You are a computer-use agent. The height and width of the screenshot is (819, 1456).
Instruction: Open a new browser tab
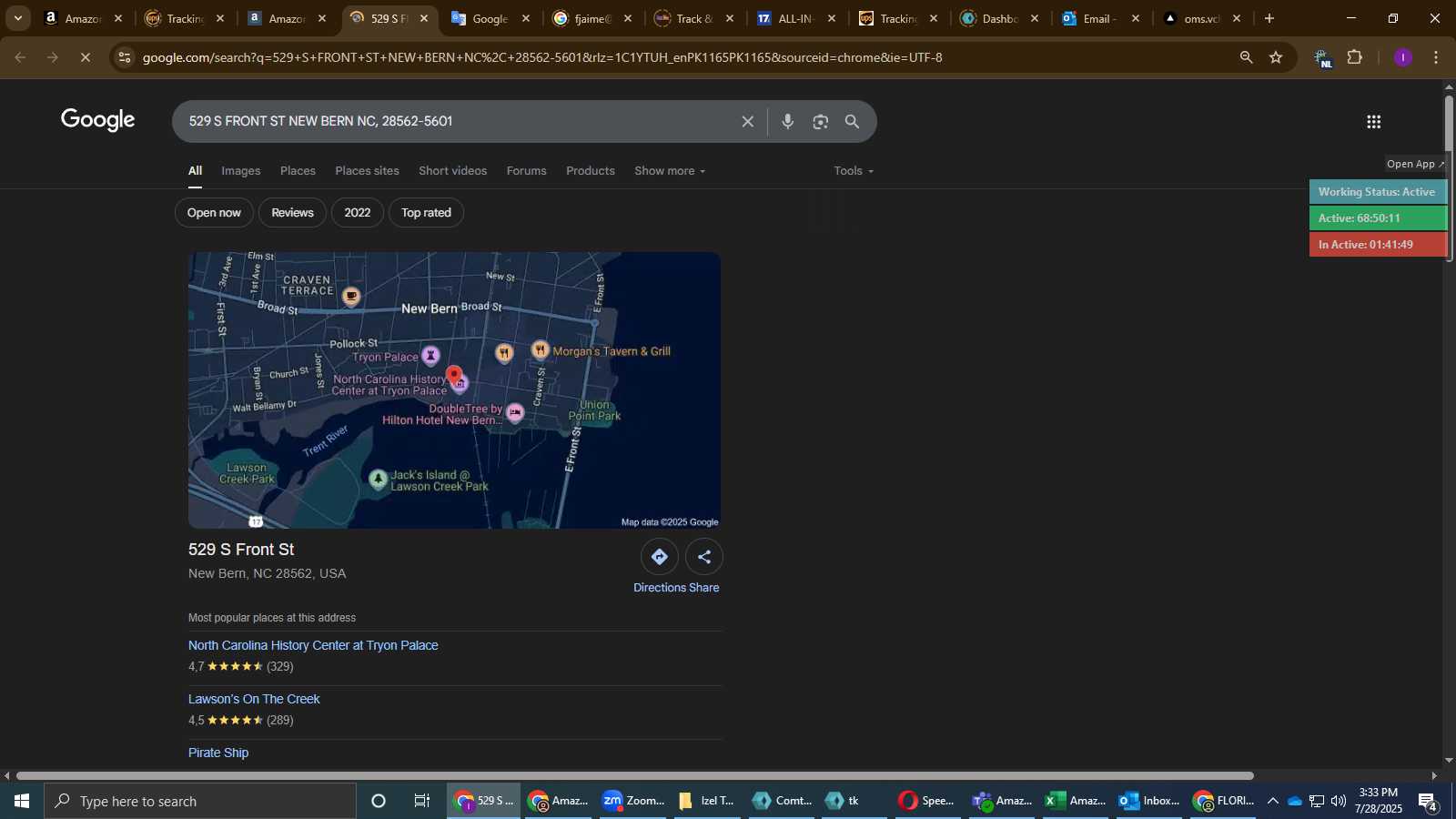1269,18
